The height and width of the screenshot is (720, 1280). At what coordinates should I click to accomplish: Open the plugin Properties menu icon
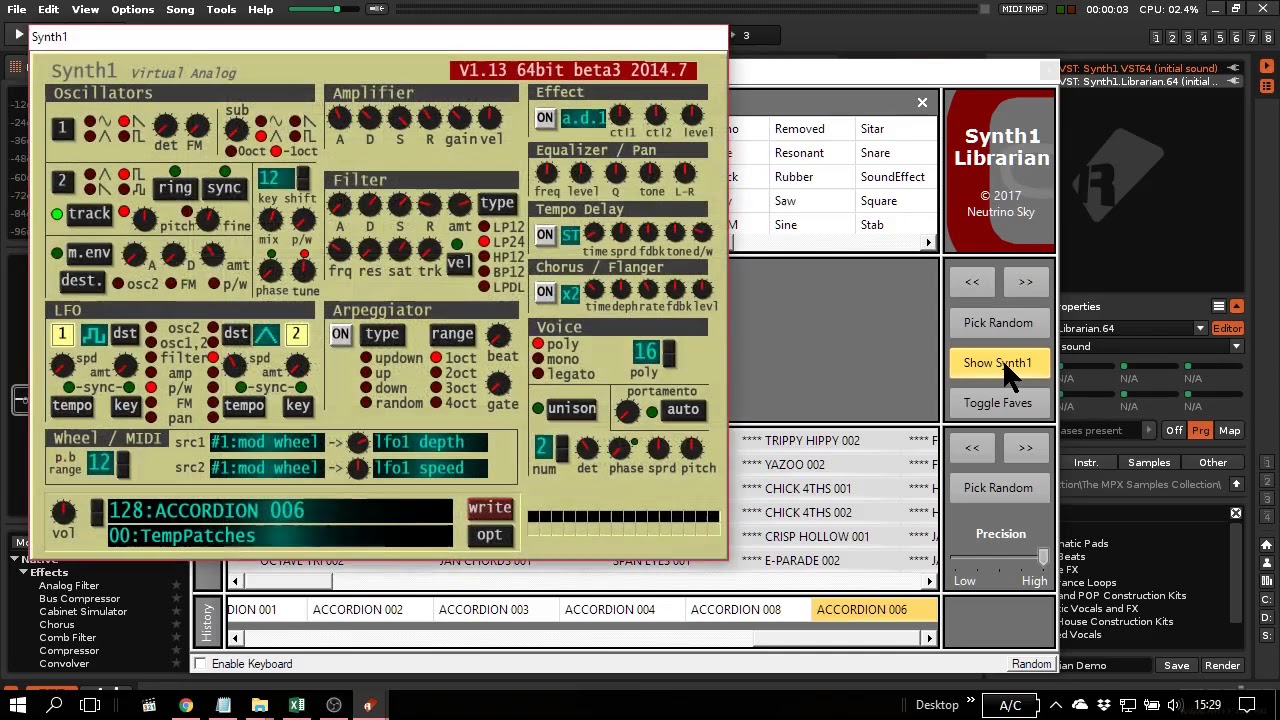tap(1219, 306)
